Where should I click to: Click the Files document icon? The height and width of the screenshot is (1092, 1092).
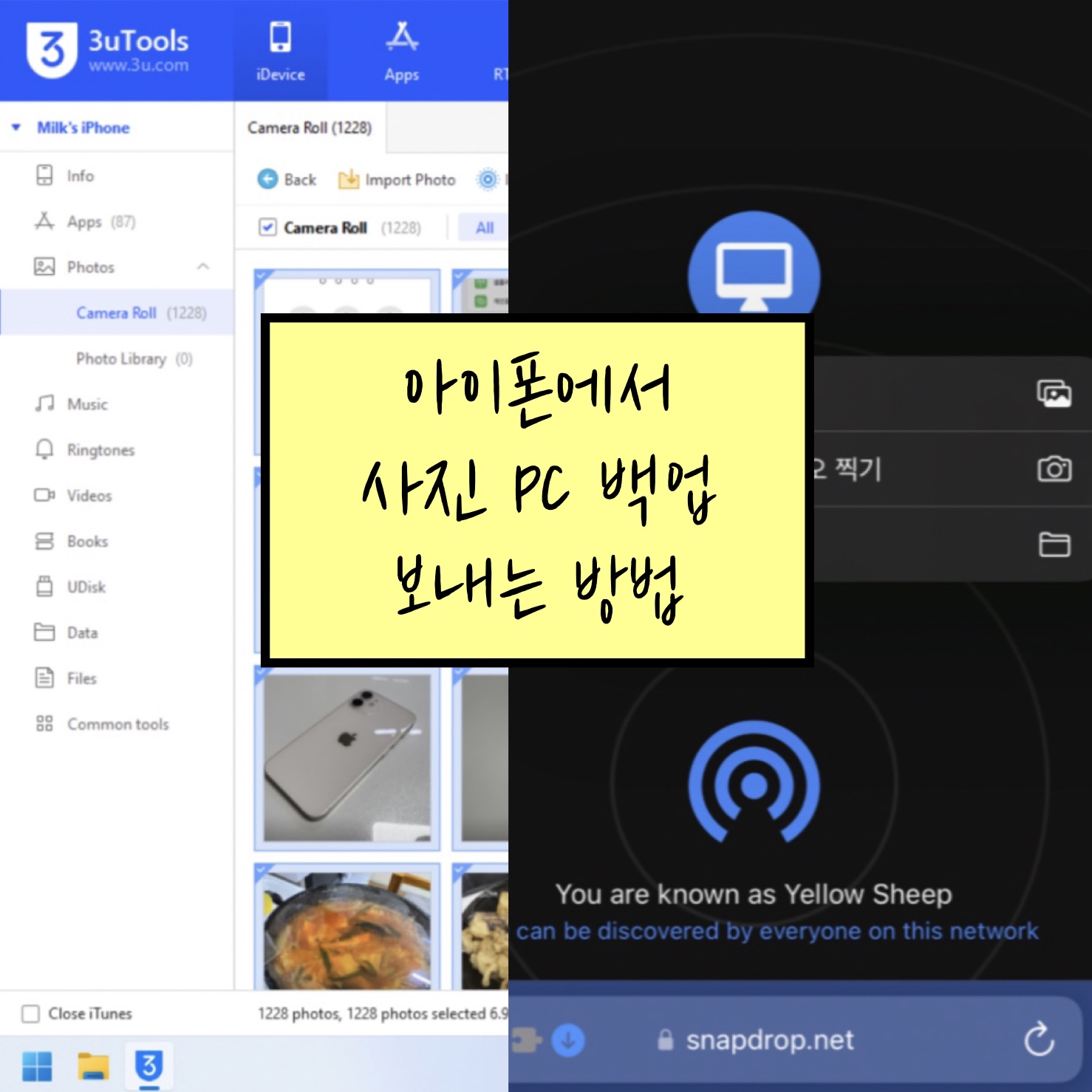(44, 678)
